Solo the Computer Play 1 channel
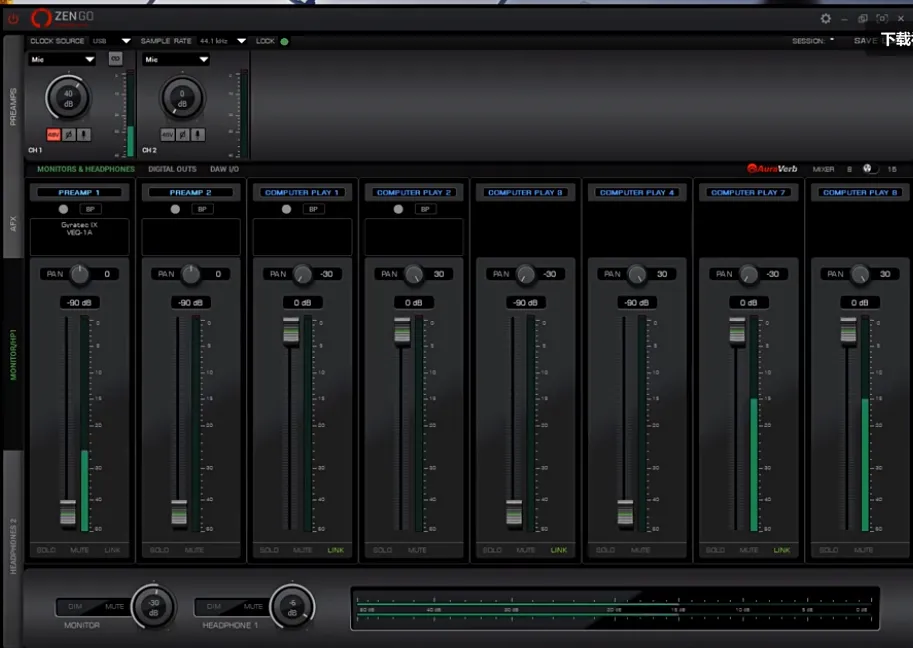 point(269,550)
